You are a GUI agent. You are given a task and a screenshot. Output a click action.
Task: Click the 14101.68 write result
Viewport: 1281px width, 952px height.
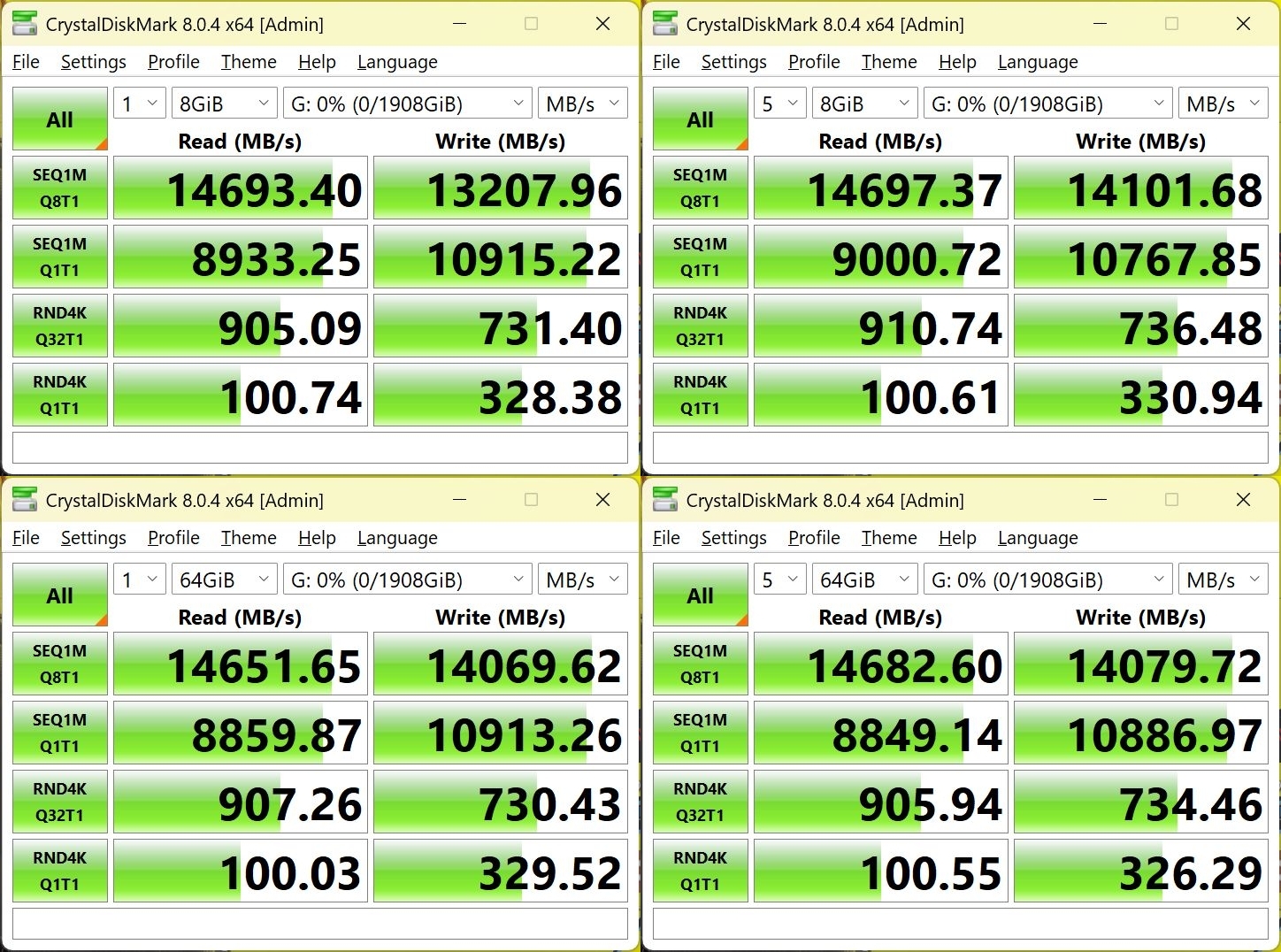click(1141, 188)
